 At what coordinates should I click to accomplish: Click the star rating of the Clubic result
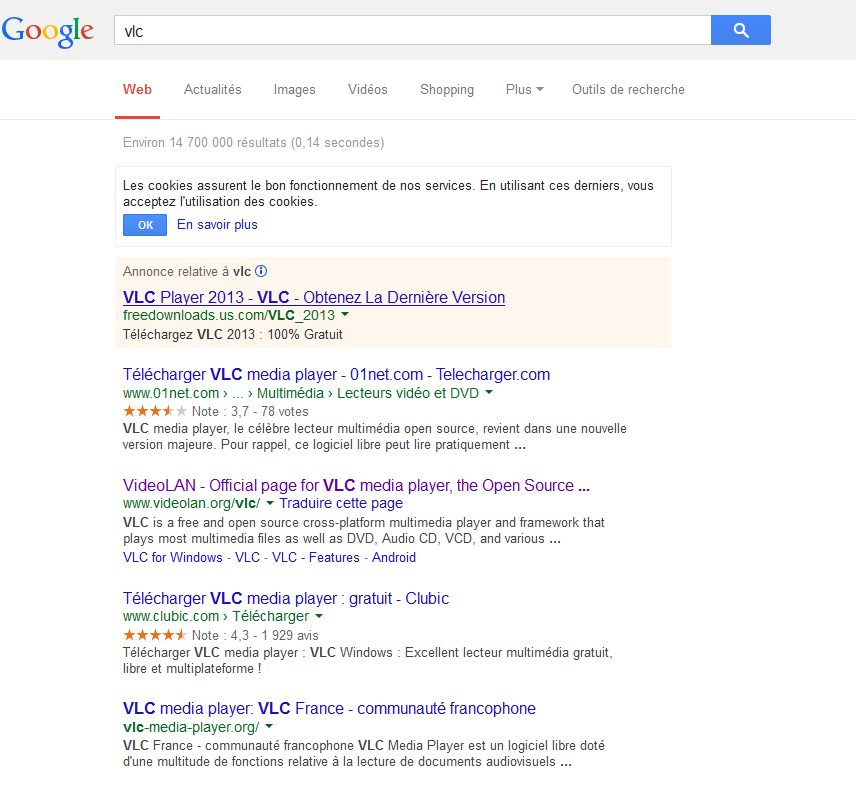(x=155, y=635)
